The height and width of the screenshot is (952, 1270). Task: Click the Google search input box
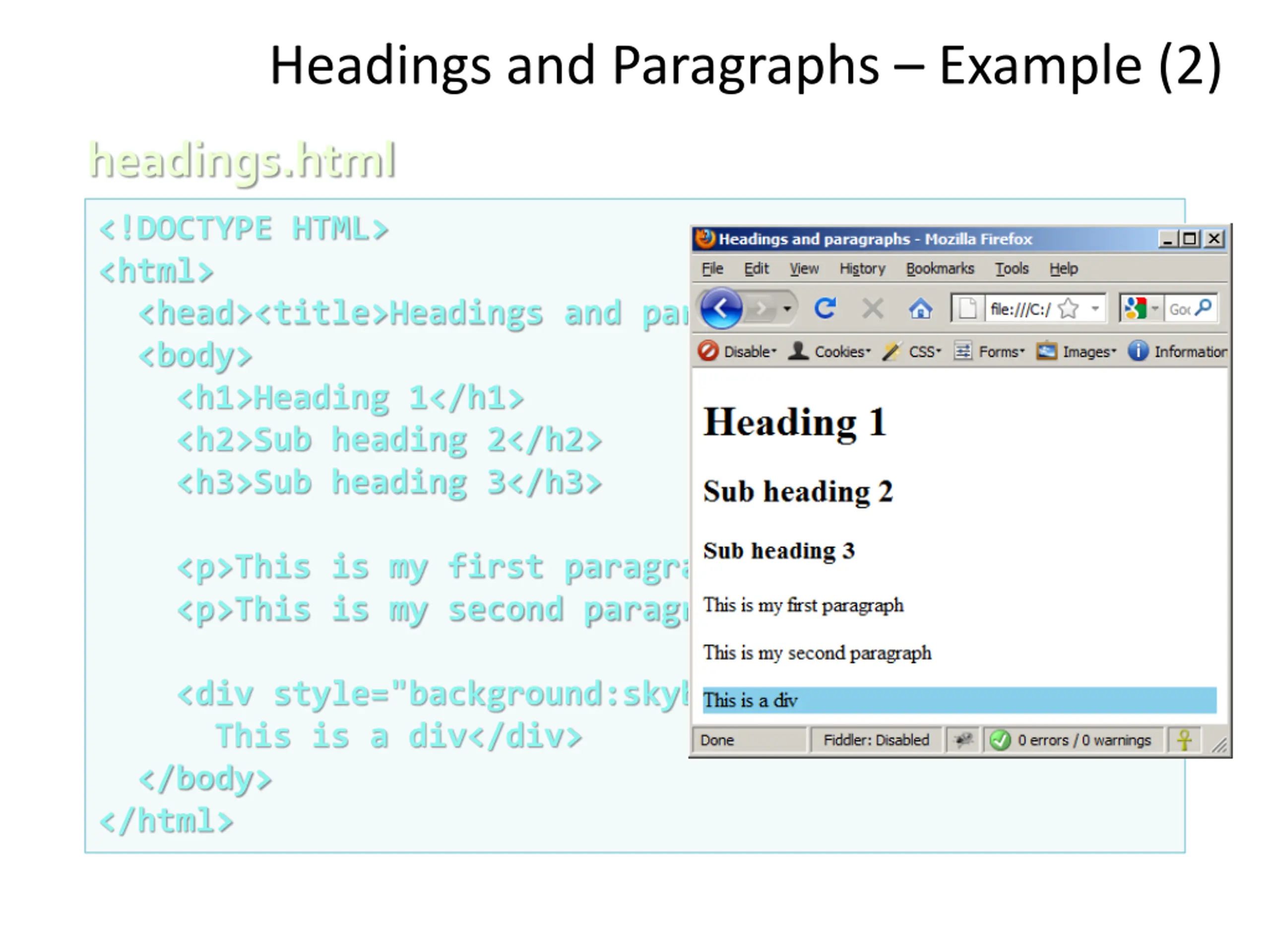click(1179, 309)
